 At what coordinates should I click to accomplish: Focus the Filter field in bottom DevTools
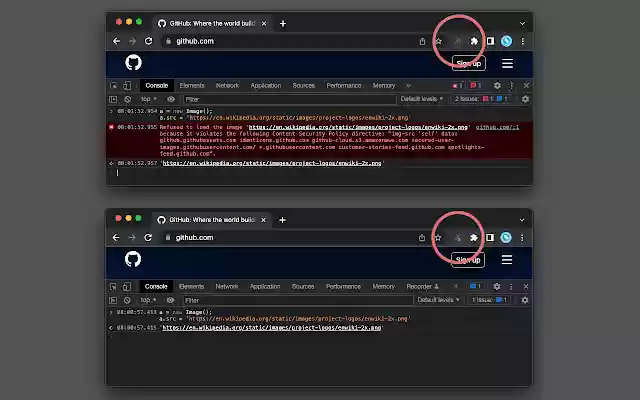(x=297, y=300)
